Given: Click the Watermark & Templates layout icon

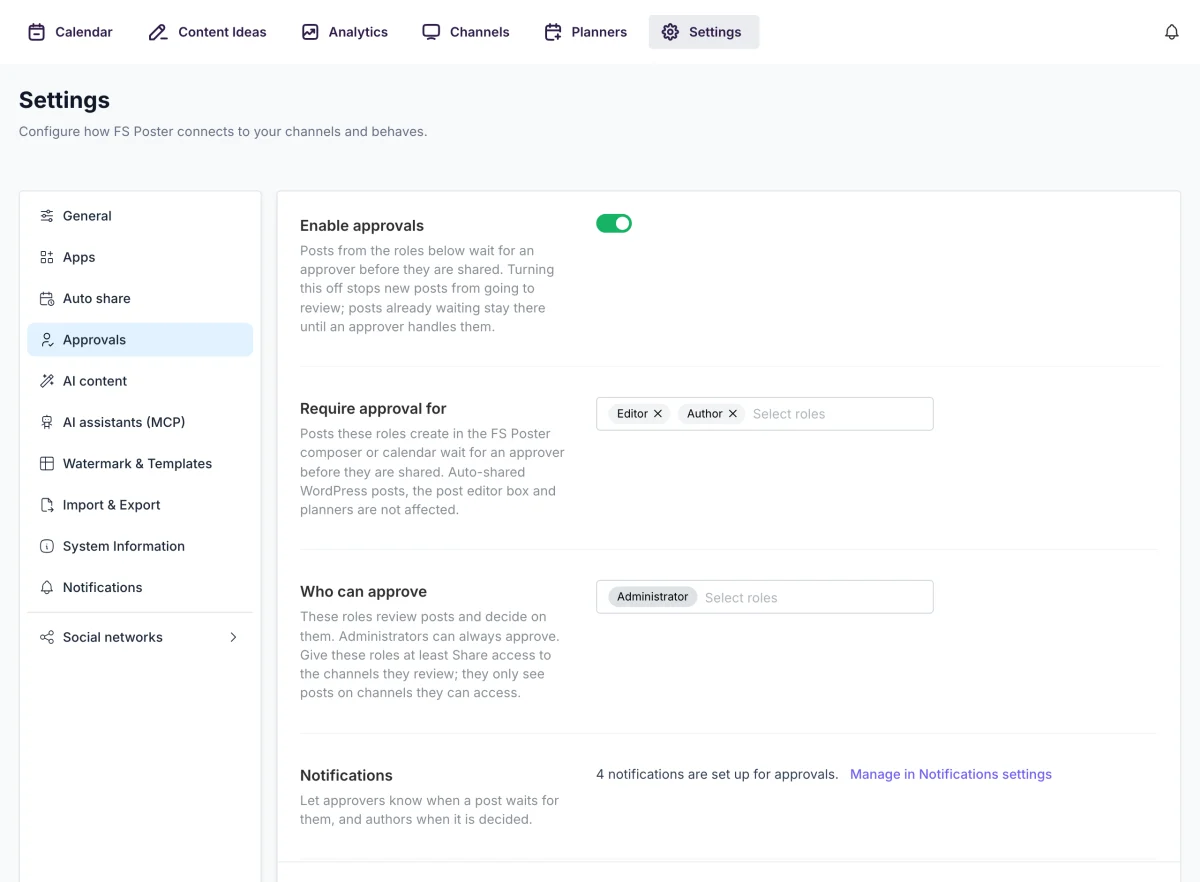Looking at the screenshot, I should (x=47, y=463).
